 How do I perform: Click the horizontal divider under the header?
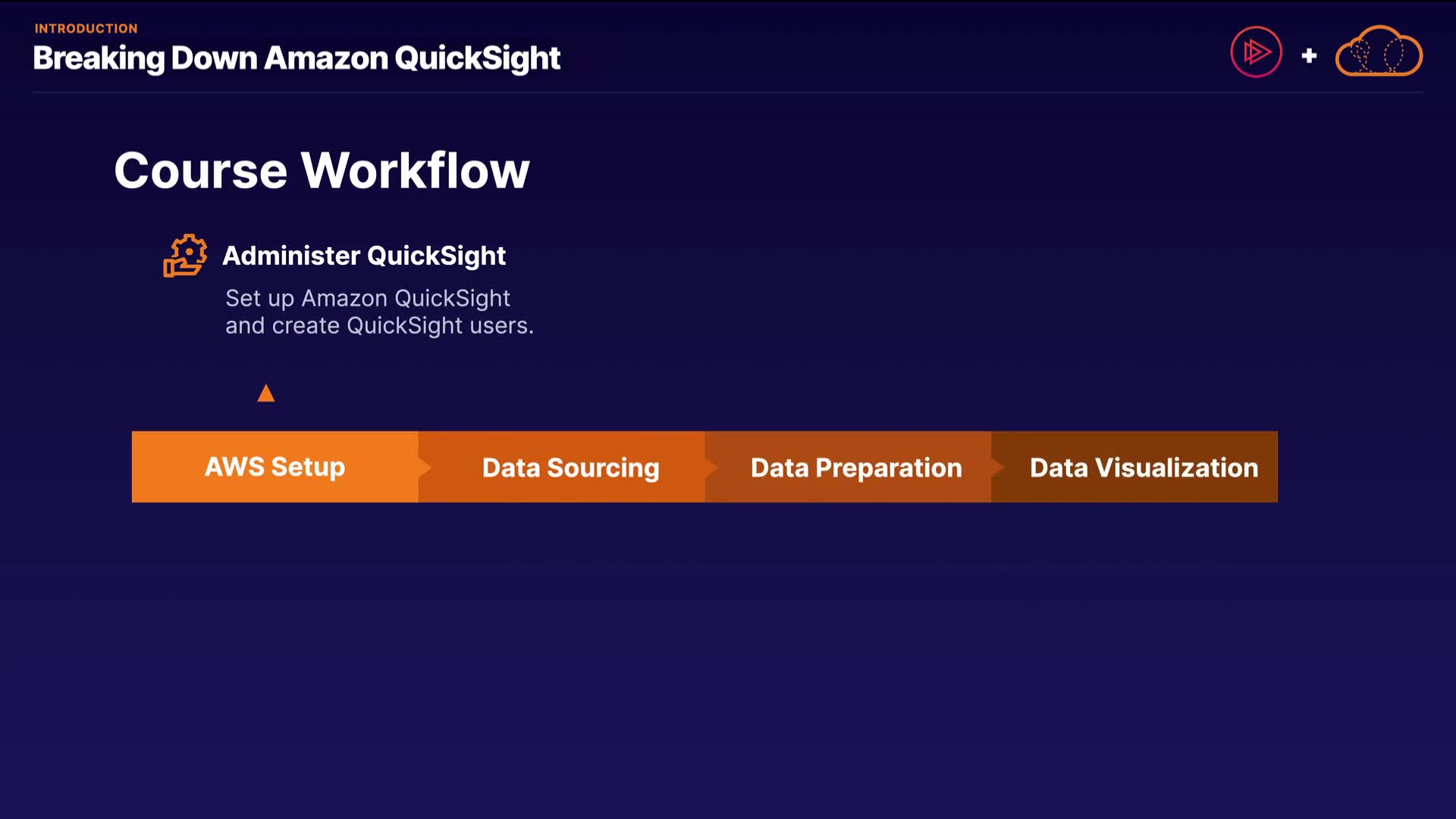click(x=728, y=93)
